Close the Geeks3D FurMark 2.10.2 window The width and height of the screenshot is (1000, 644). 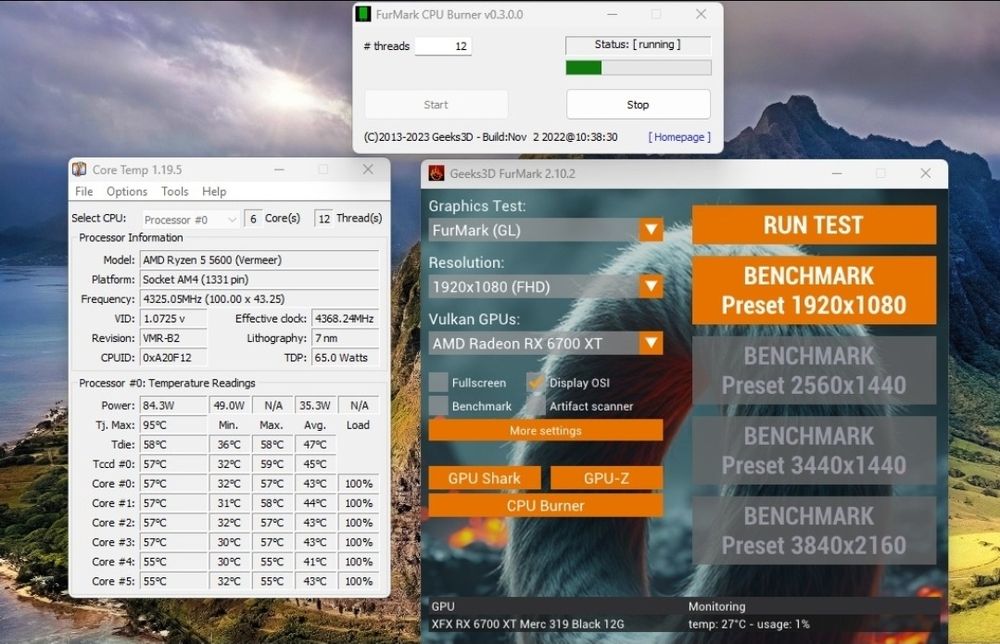pos(925,173)
